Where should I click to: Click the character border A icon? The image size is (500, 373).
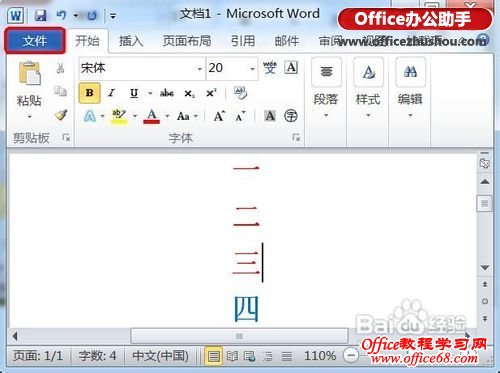point(291,67)
